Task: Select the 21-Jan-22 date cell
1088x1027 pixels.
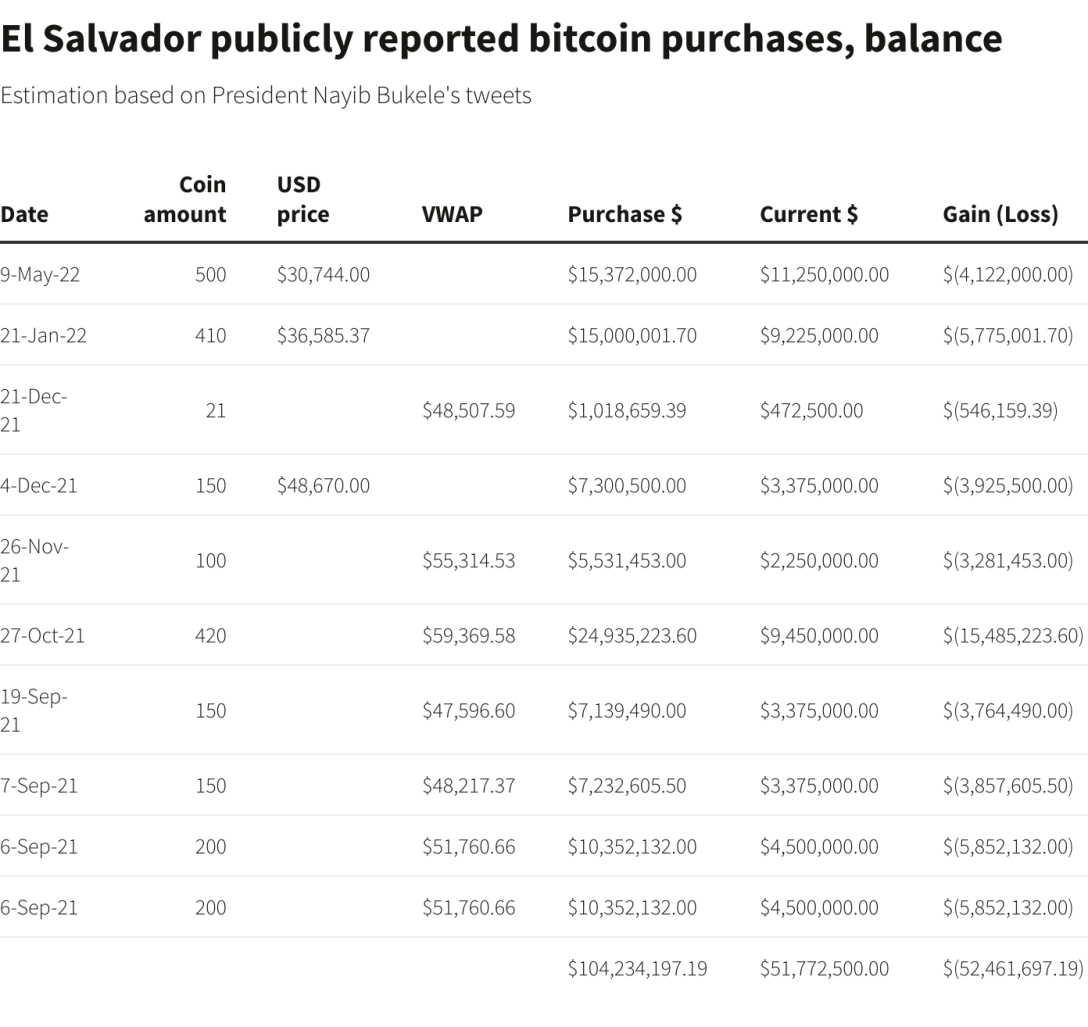Action: click(x=43, y=336)
